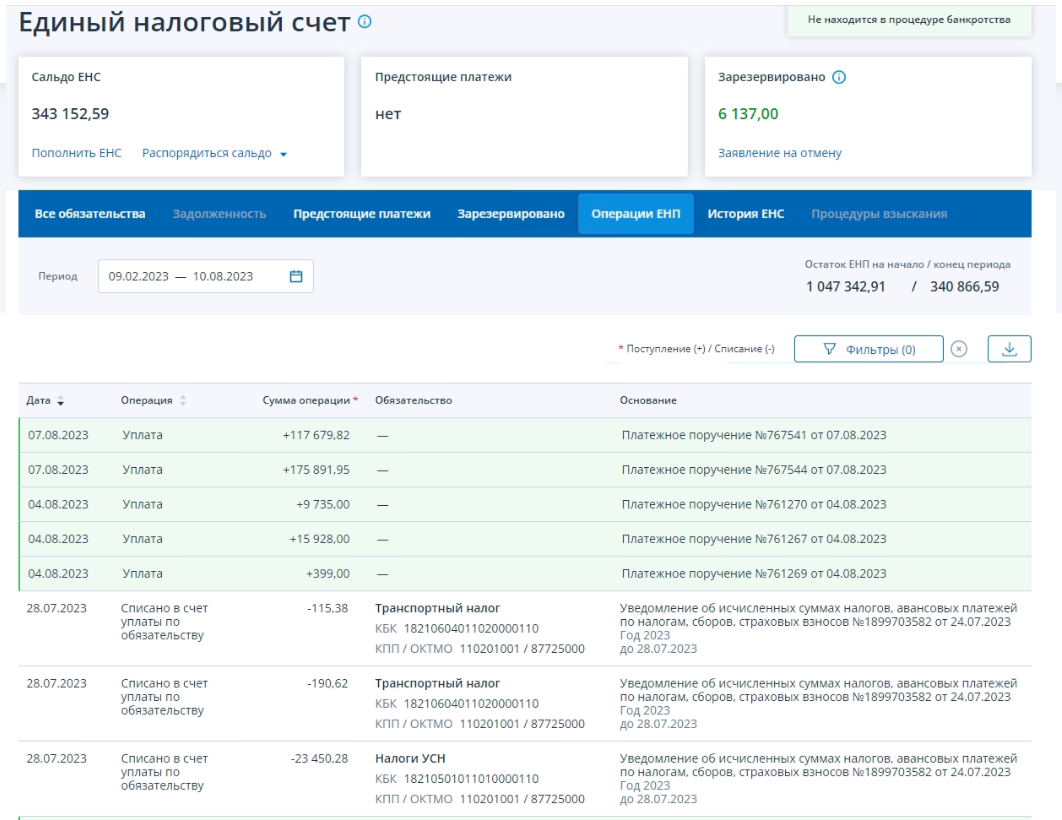Screen dimensions: 1062x820
Task: Select the Операции ЕНП tab
Action: [635, 214]
